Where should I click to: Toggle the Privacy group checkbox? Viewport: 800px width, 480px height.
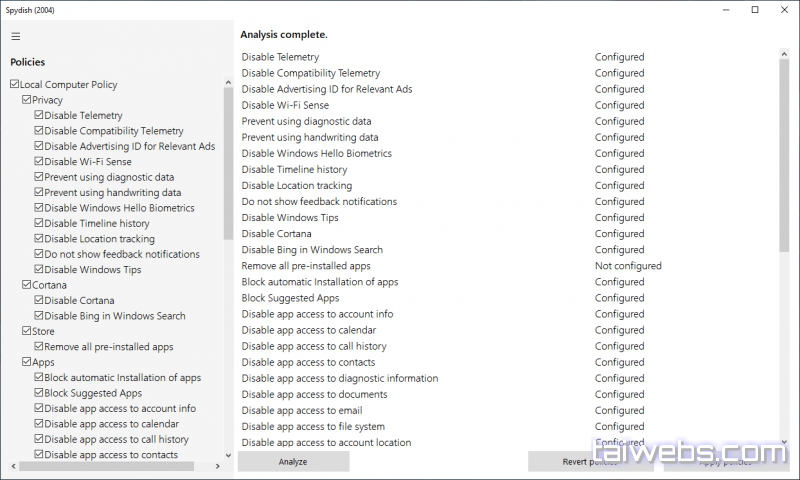click(27, 100)
